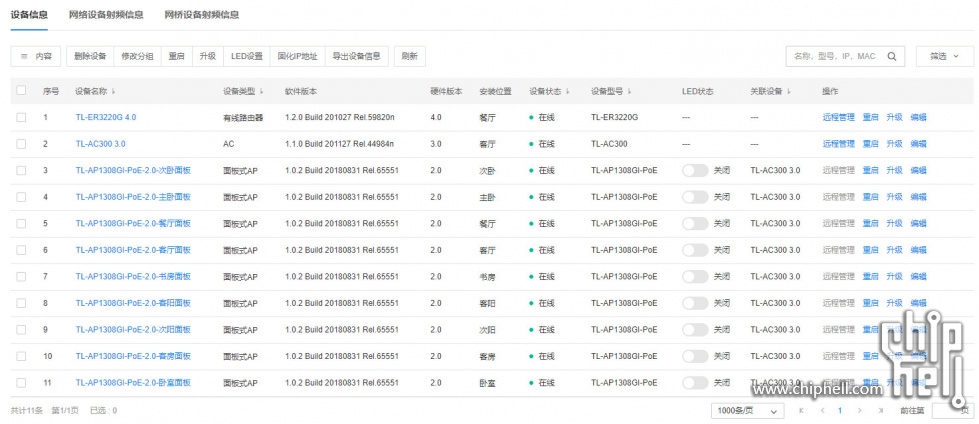979x424 pixels.
Task: Switch to 网桥设备射频信息 tab
Action: [x=202, y=14]
